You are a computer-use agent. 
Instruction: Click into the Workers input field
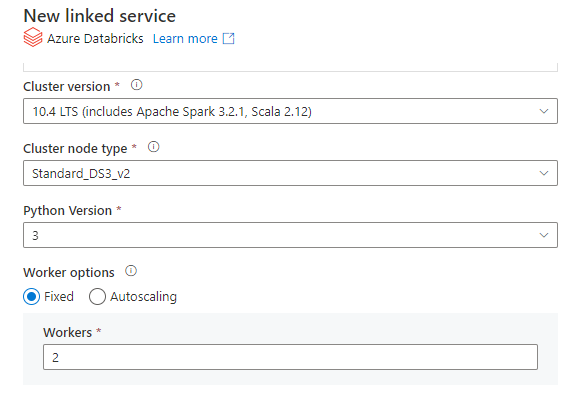(x=290, y=357)
